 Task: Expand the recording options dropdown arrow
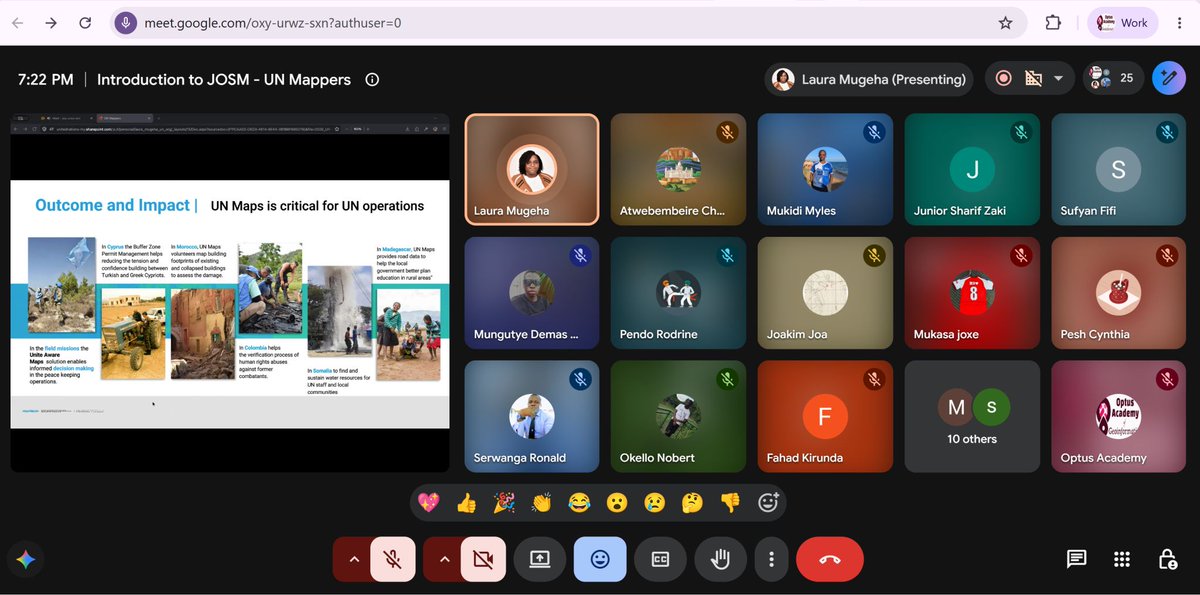pyautogui.click(x=1058, y=79)
